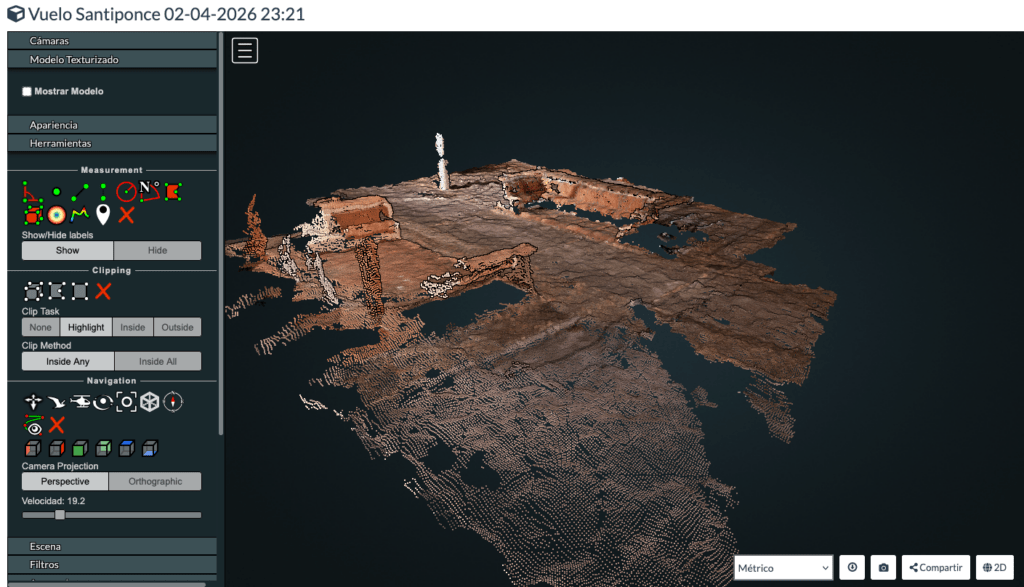Image resolution: width=1024 pixels, height=587 pixels.
Task: Expand the Apariencia section
Action: (111, 125)
